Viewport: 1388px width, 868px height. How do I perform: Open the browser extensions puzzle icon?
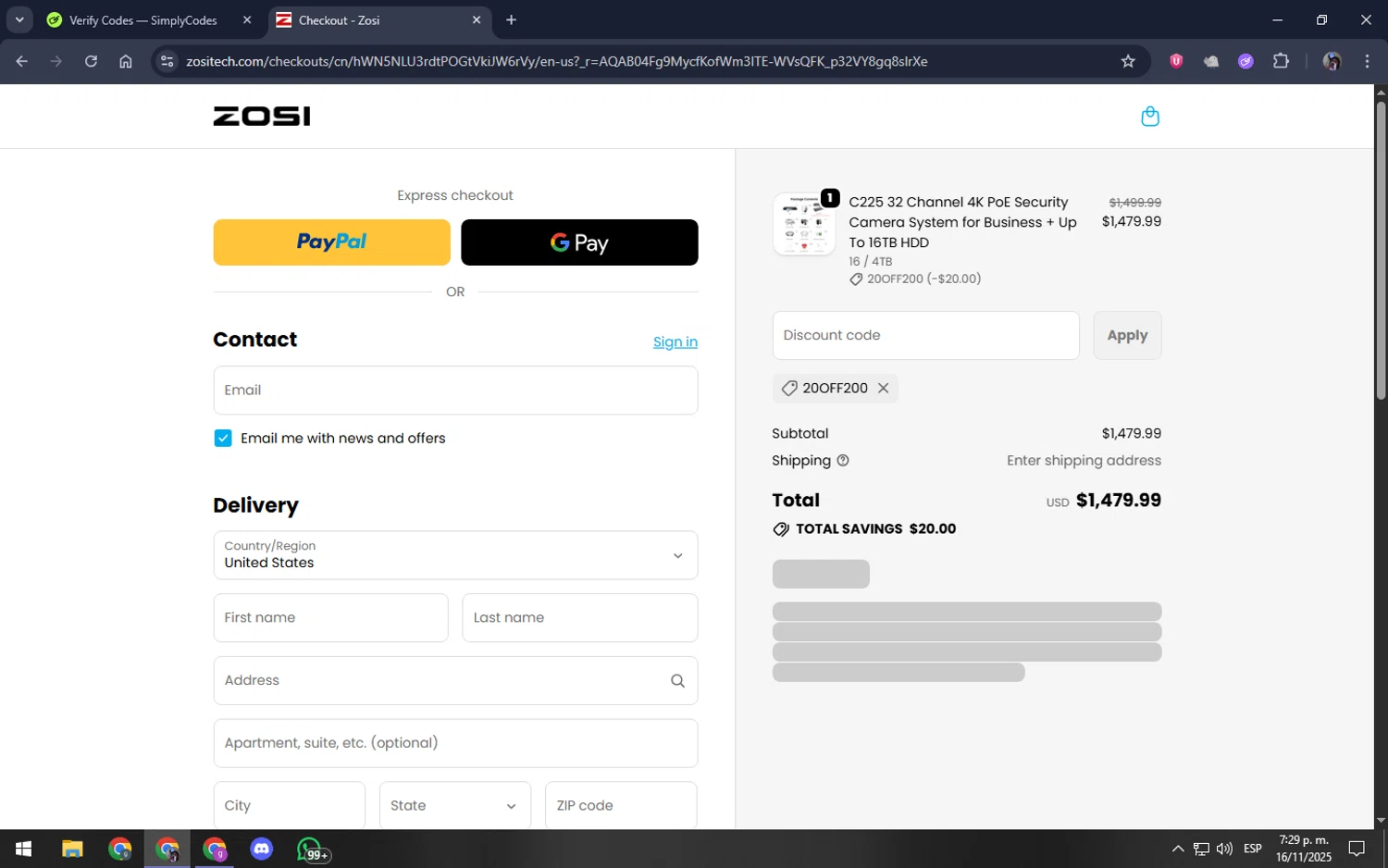pyautogui.click(x=1281, y=61)
